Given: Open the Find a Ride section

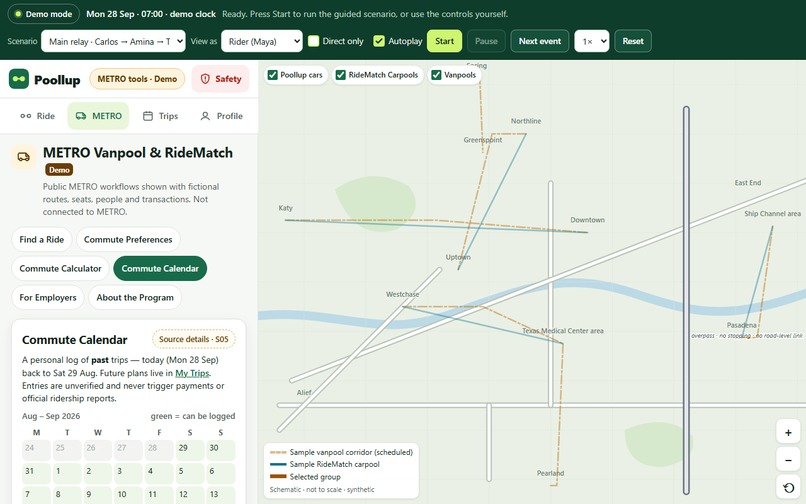Looking at the screenshot, I should click(42, 240).
